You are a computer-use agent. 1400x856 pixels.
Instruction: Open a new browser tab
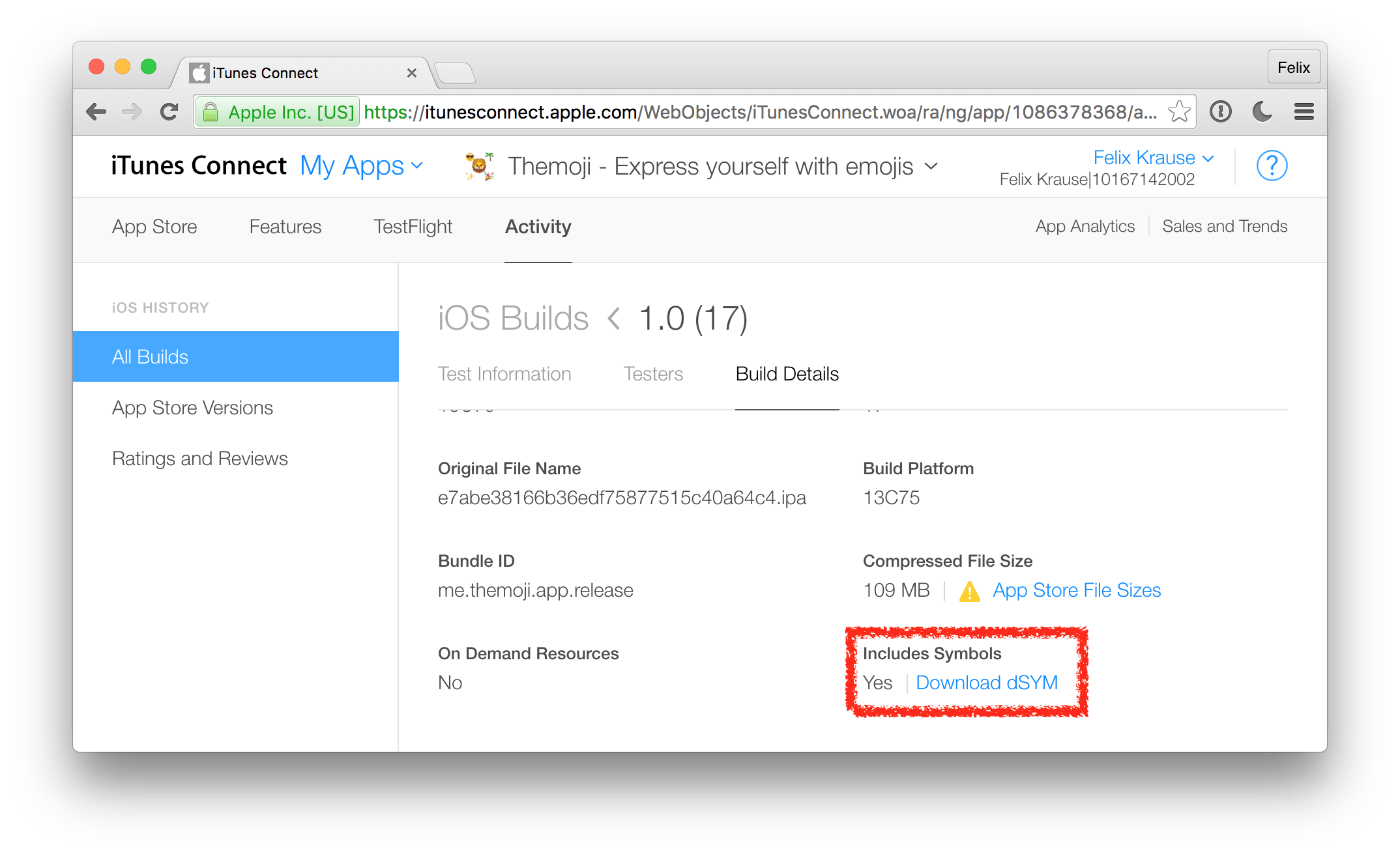pos(455,73)
